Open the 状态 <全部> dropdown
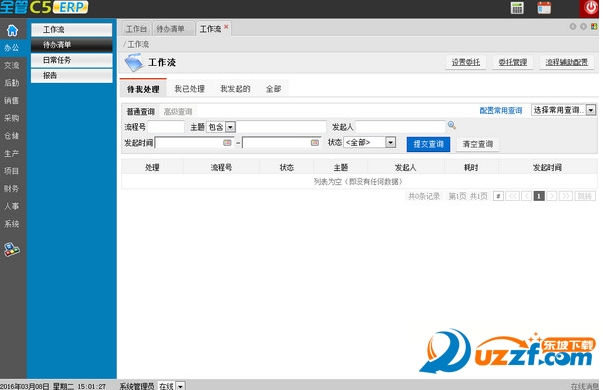Viewport: 603px width, 390px height. coord(391,142)
